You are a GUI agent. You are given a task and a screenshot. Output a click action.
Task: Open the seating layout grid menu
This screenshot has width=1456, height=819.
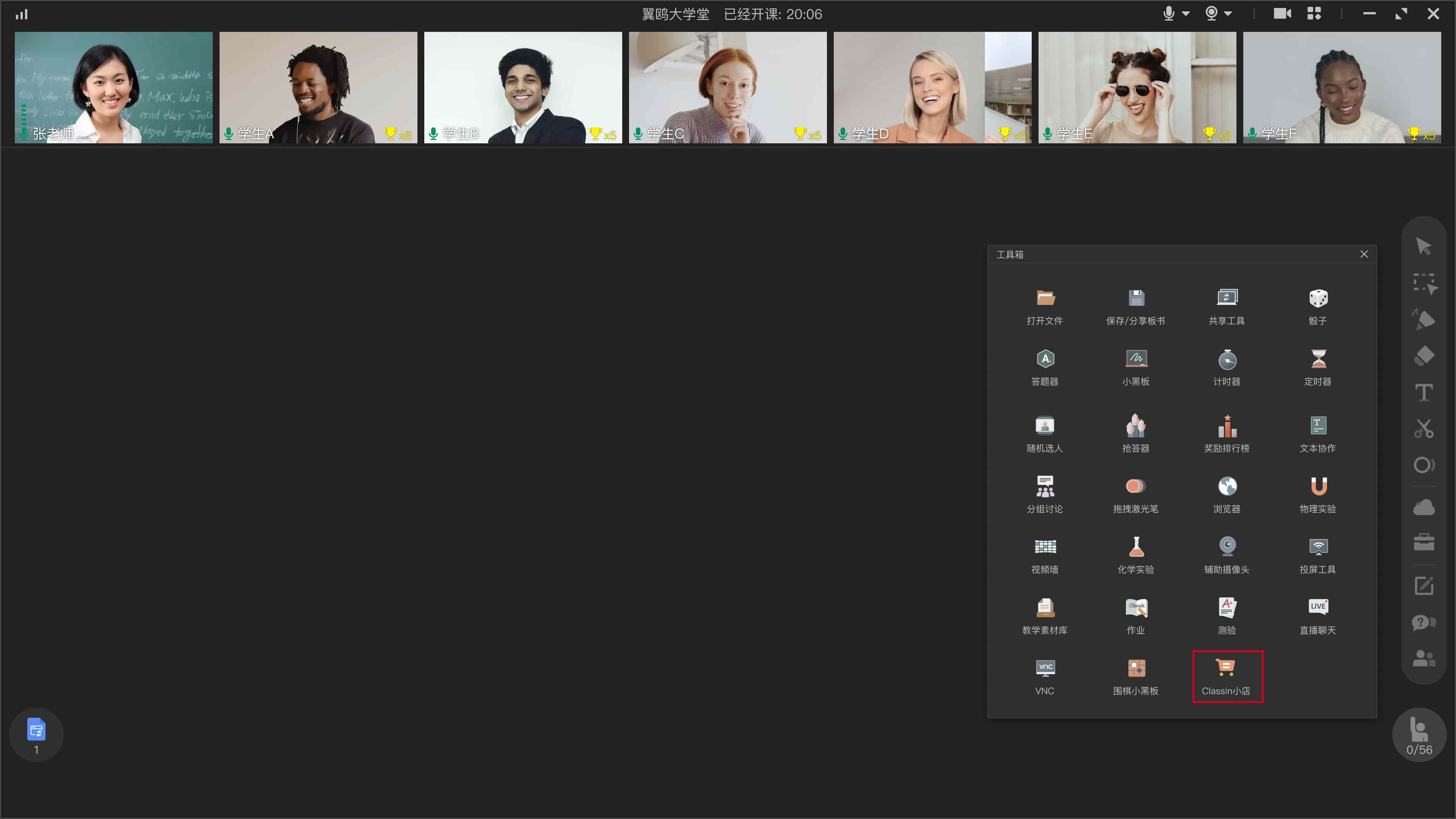[x=1313, y=14]
